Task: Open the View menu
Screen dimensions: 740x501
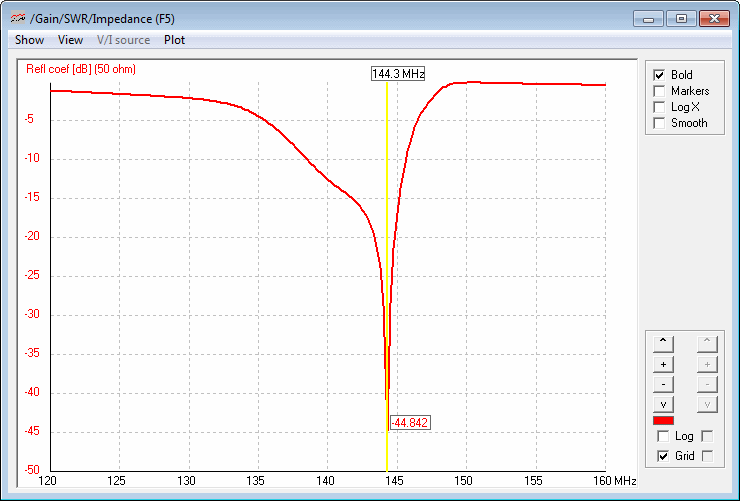Action: tap(70, 40)
